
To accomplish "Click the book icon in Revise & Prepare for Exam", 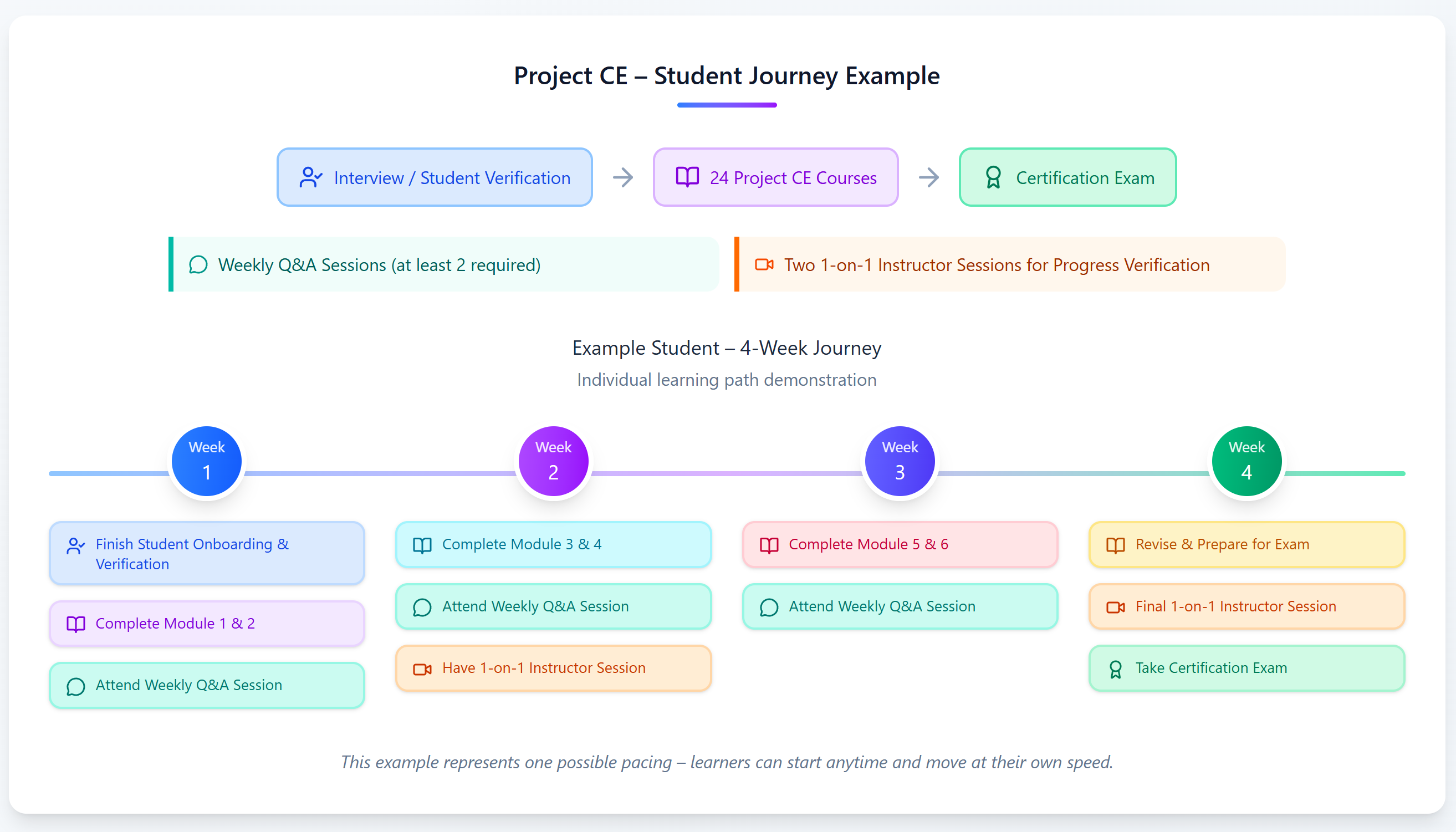I will (1115, 544).
